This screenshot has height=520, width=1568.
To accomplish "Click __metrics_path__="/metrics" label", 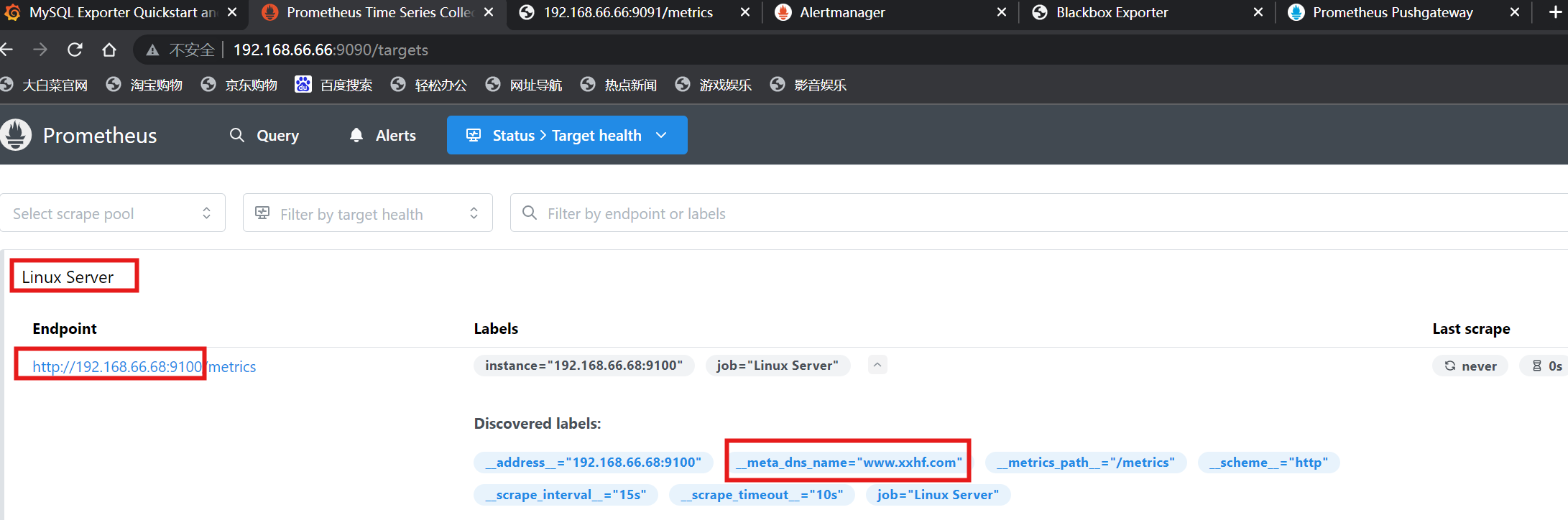I will 1086,462.
